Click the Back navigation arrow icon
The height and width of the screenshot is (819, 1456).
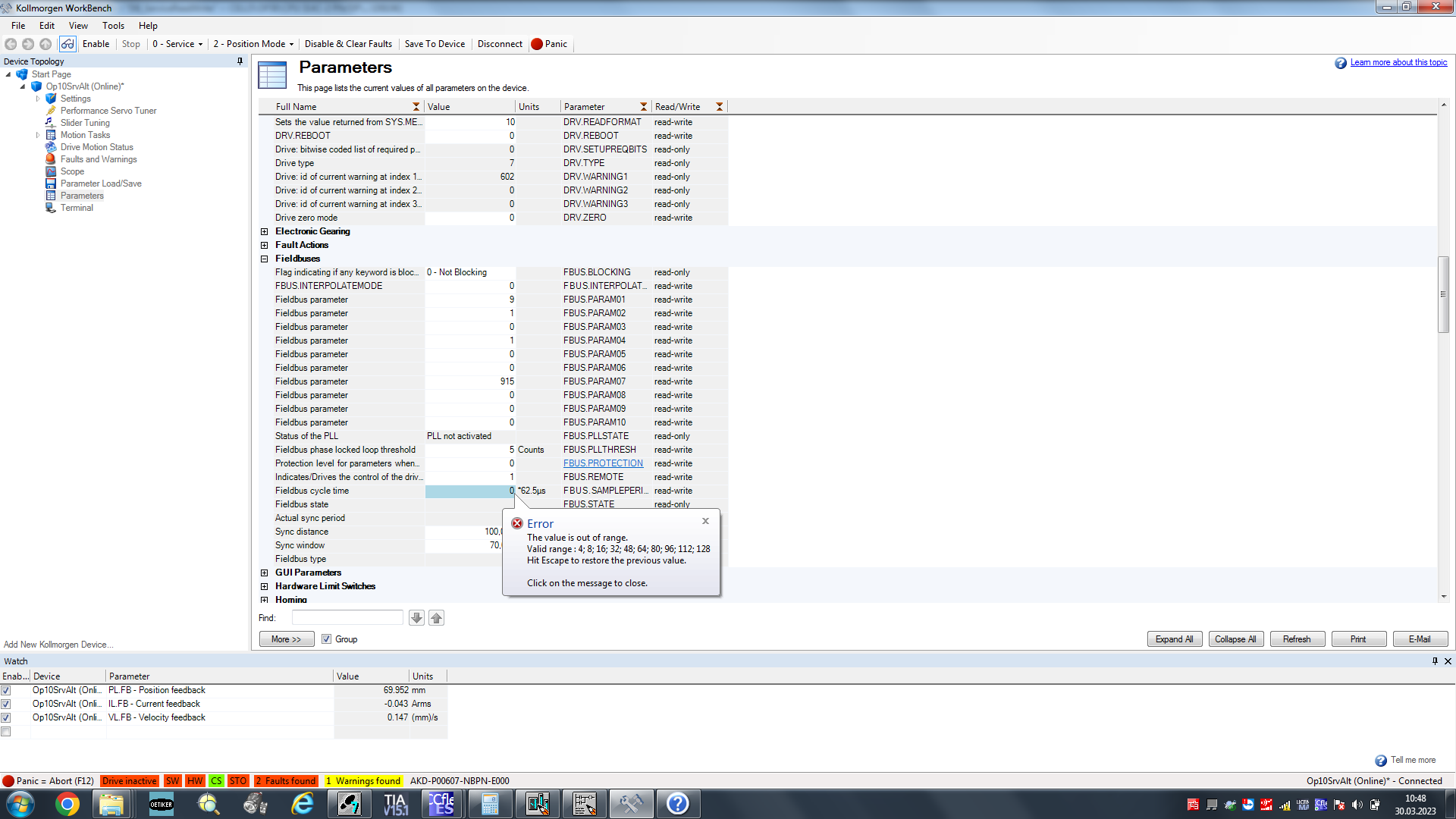point(11,44)
